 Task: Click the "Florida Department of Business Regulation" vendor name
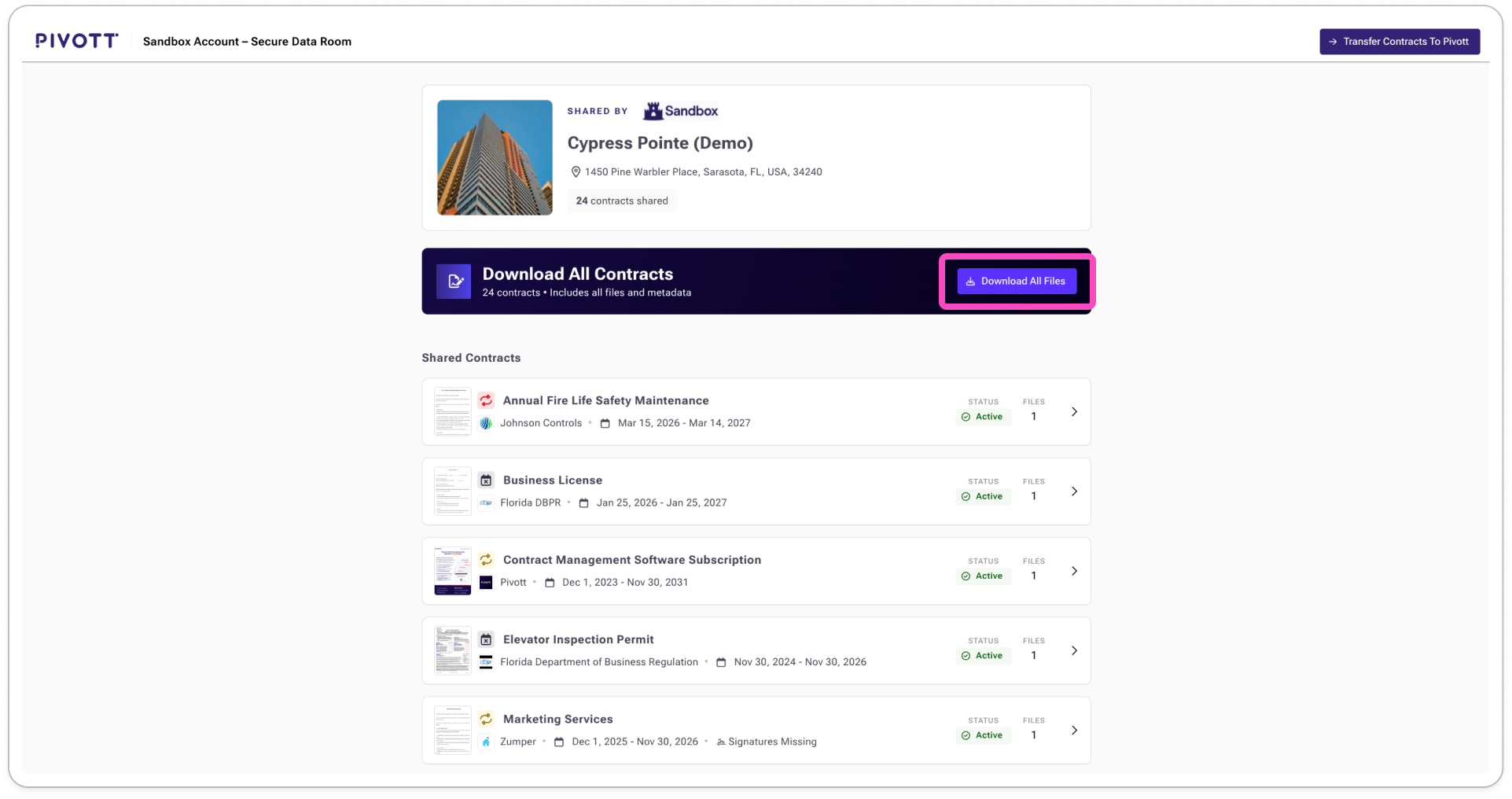599,662
